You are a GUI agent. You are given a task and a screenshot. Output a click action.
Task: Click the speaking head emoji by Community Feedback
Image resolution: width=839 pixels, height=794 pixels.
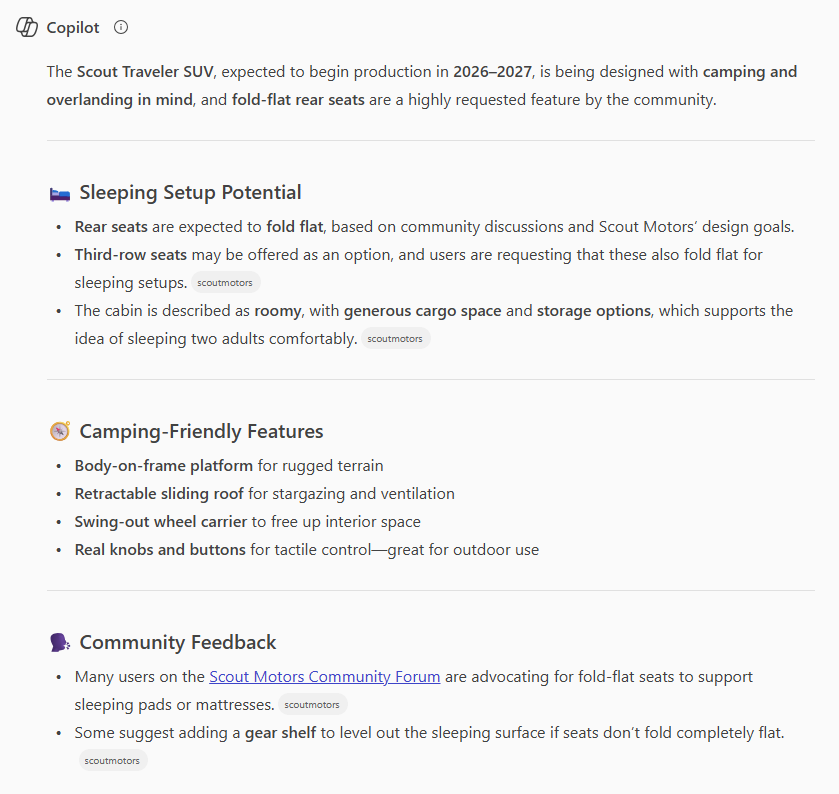(x=59, y=642)
